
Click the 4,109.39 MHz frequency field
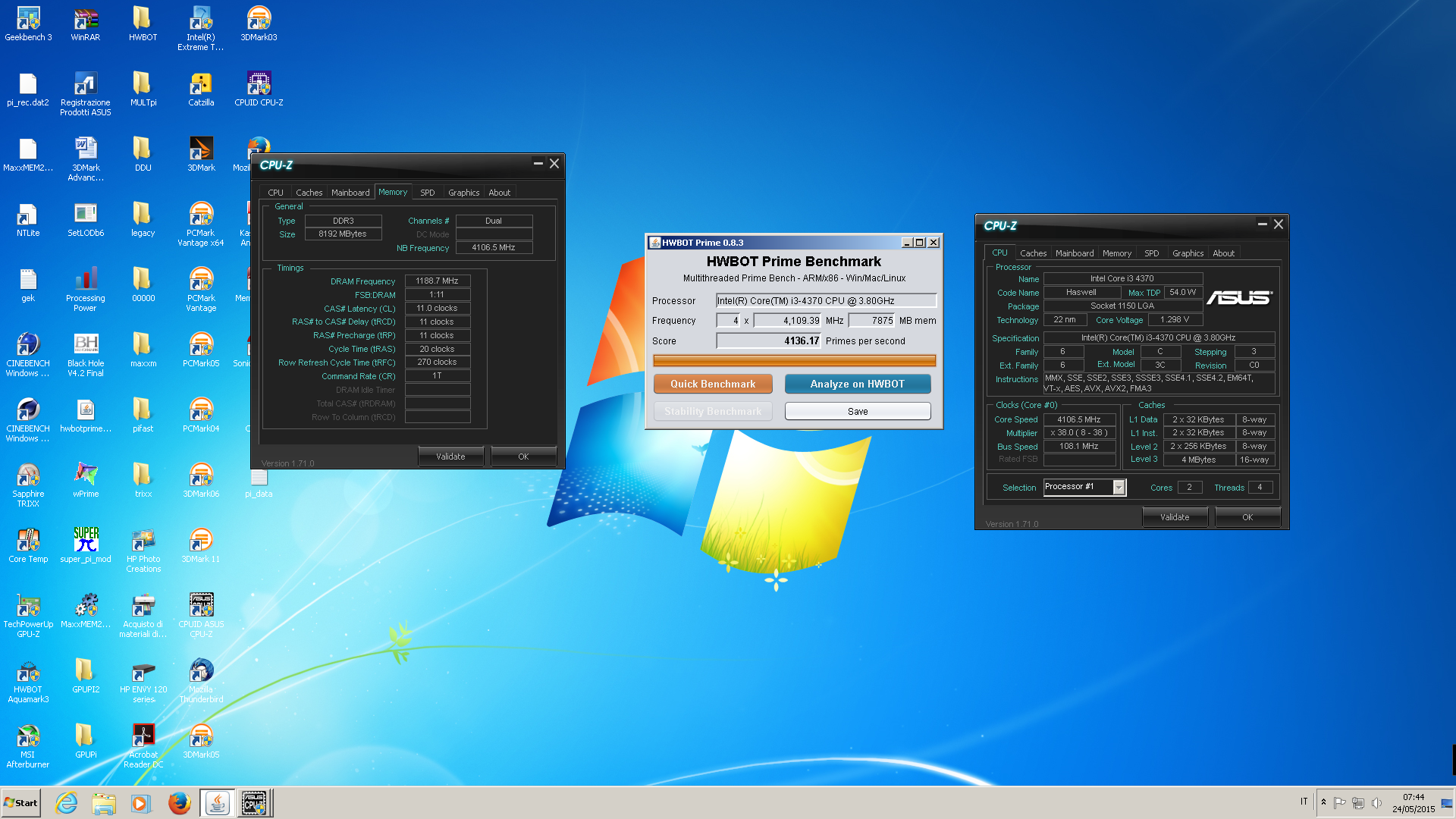(x=787, y=320)
